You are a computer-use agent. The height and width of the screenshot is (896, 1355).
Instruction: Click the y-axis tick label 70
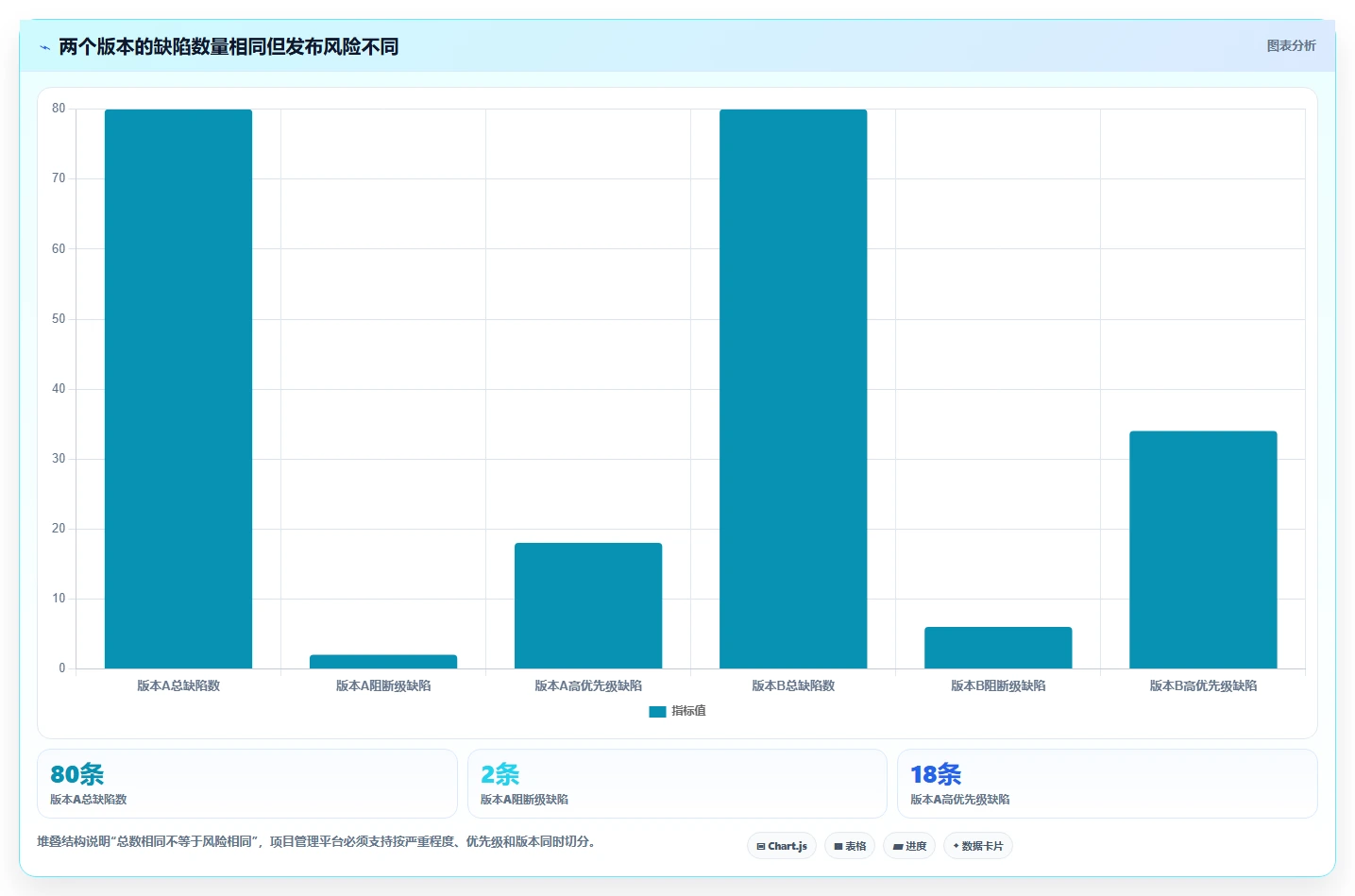(59, 178)
